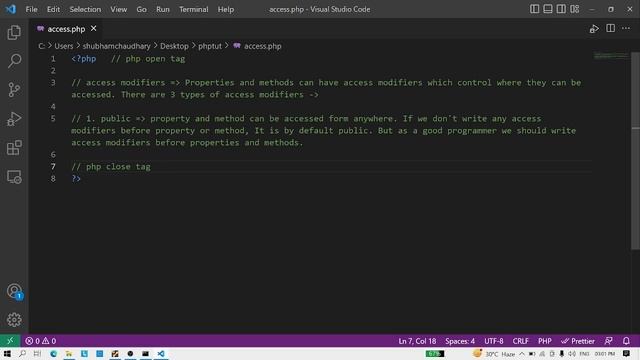Change file encoding via UTF-8
640x360 pixels.
click(x=493, y=341)
